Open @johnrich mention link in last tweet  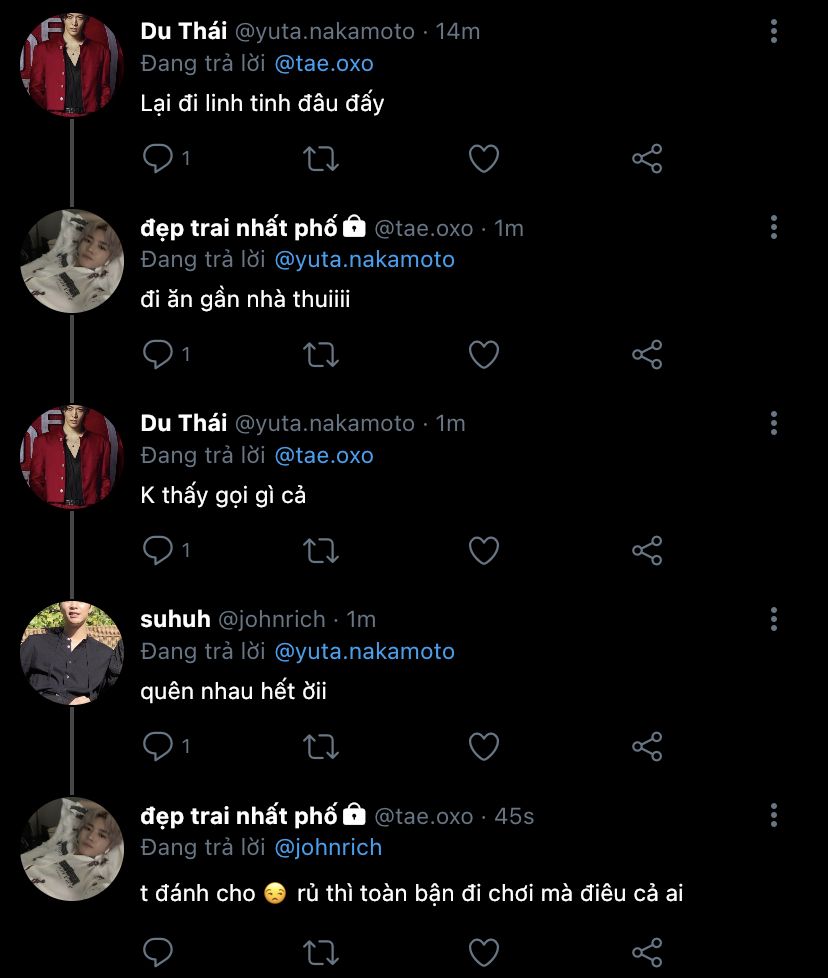(328, 847)
